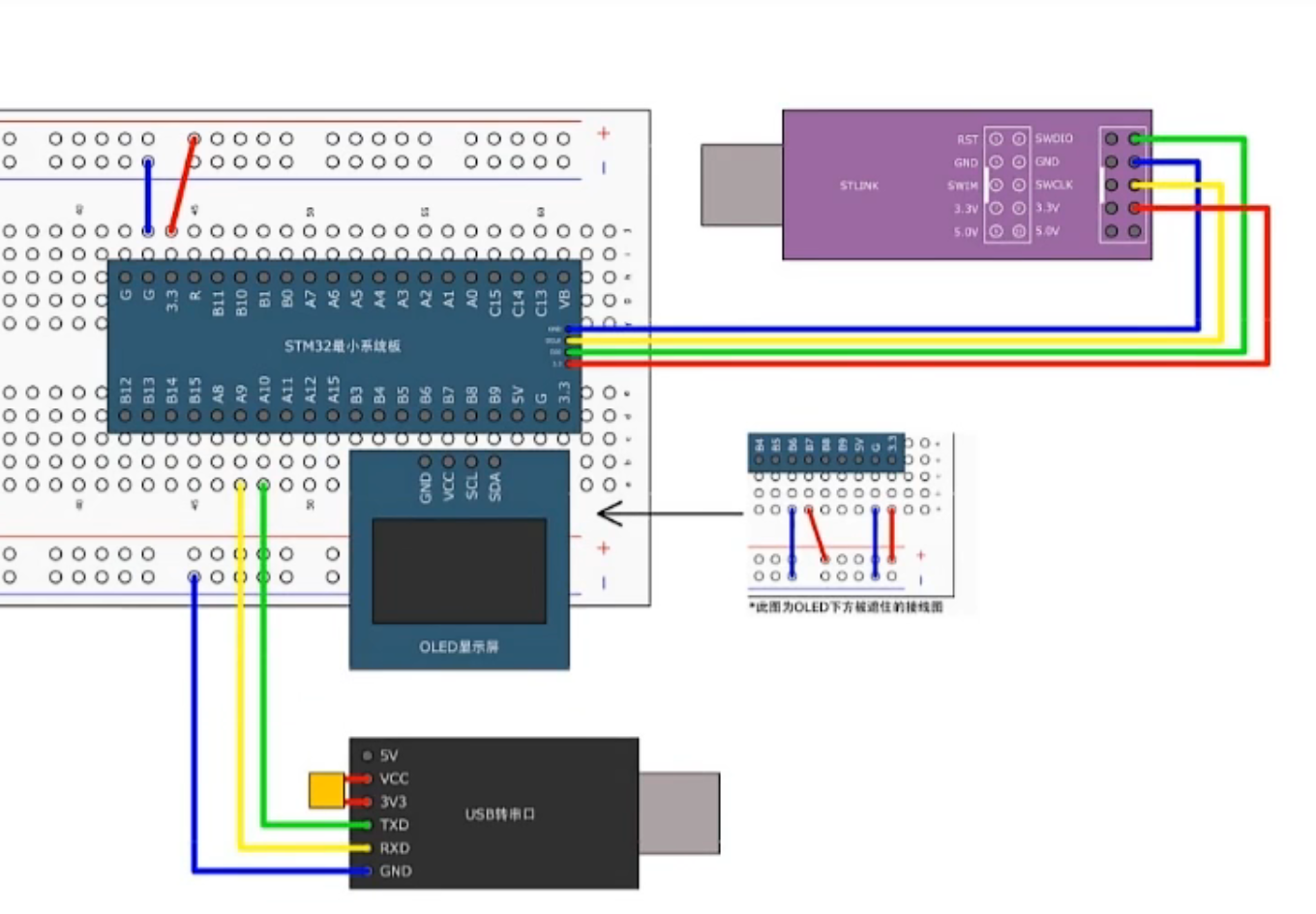Click the red jumper wire atop breadboard
Image resolution: width=1316 pixels, height=914 pixels.
click(183, 185)
